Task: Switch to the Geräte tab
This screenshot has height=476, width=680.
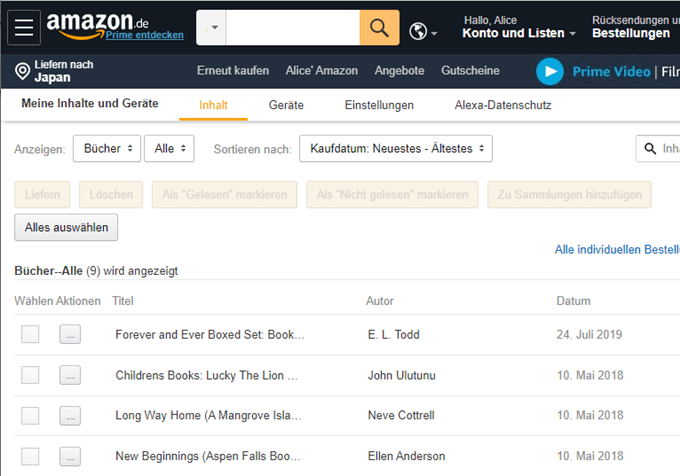Action: tap(286, 105)
